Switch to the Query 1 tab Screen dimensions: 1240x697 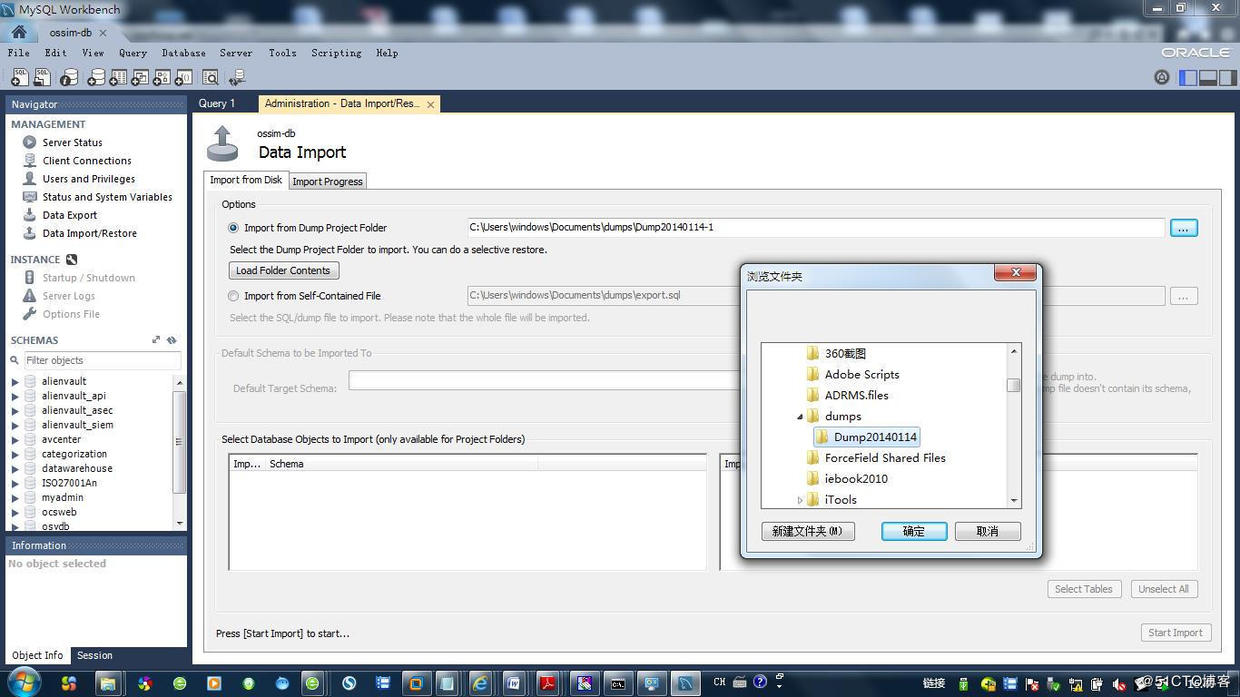(x=217, y=103)
